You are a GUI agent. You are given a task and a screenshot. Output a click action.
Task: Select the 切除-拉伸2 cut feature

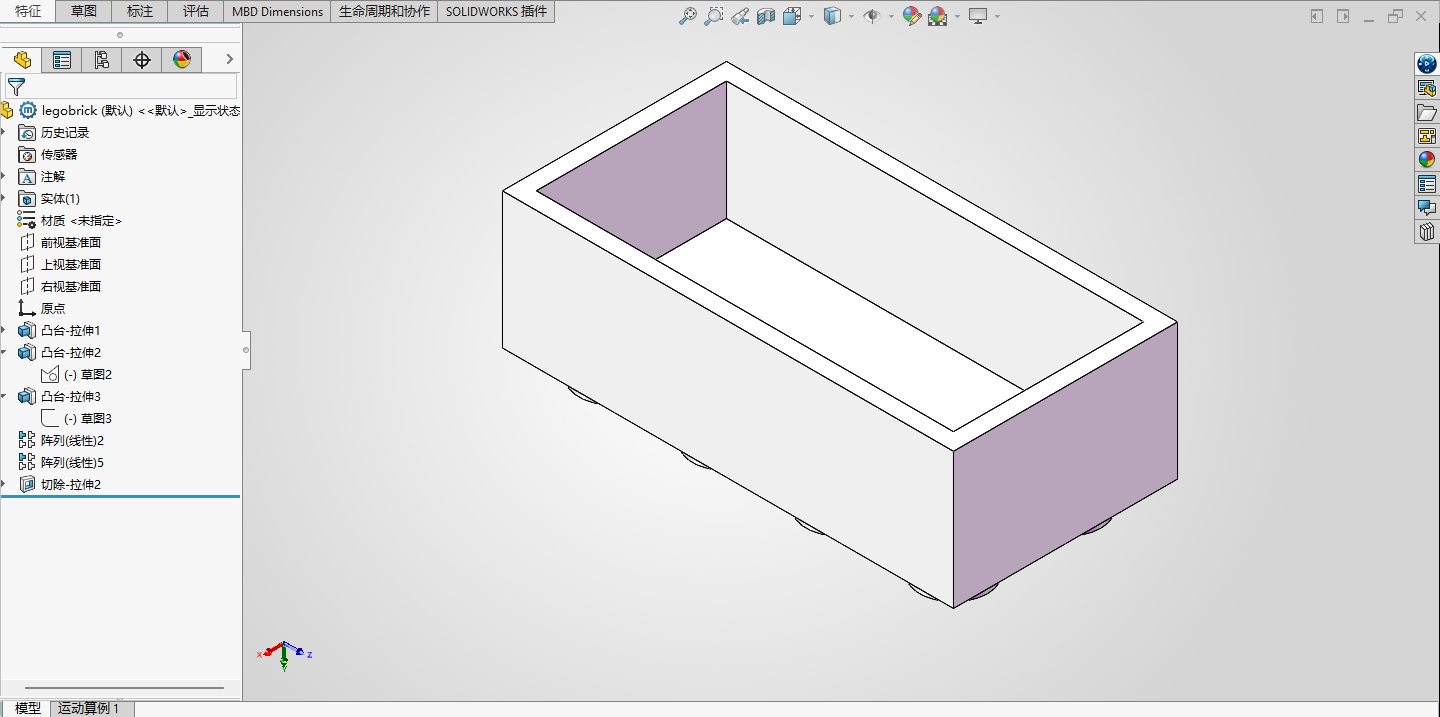tap(60, 485)
